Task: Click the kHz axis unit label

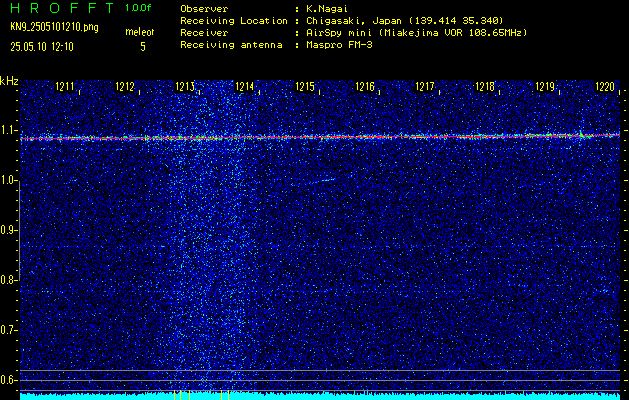Action: pyautogui.click(x=9, y=81)
